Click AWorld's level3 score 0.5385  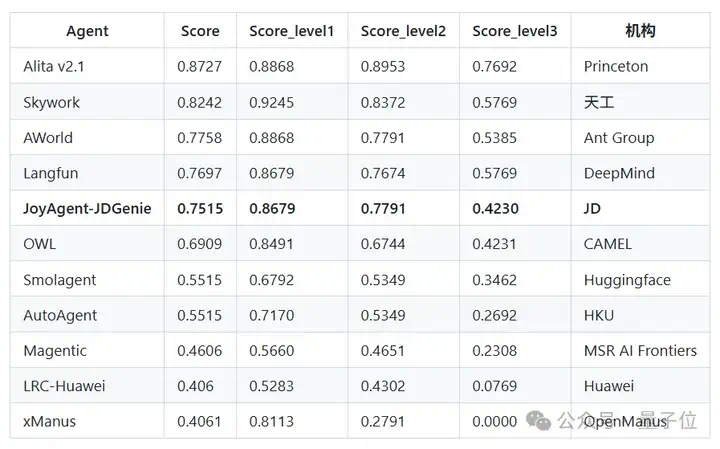coord(495,138)
